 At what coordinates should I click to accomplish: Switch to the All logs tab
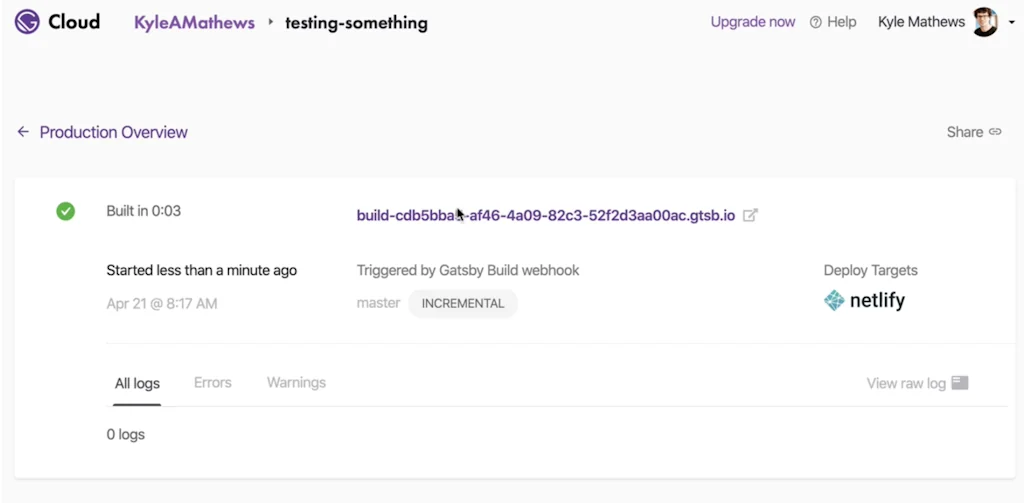point(137,383)
